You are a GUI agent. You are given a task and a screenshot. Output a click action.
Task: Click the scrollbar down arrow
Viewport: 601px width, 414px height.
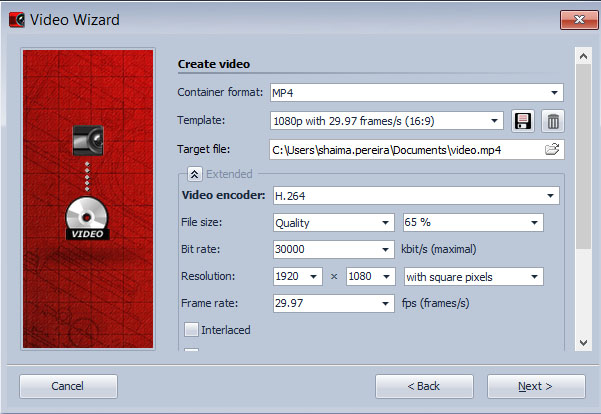[583, 342]
